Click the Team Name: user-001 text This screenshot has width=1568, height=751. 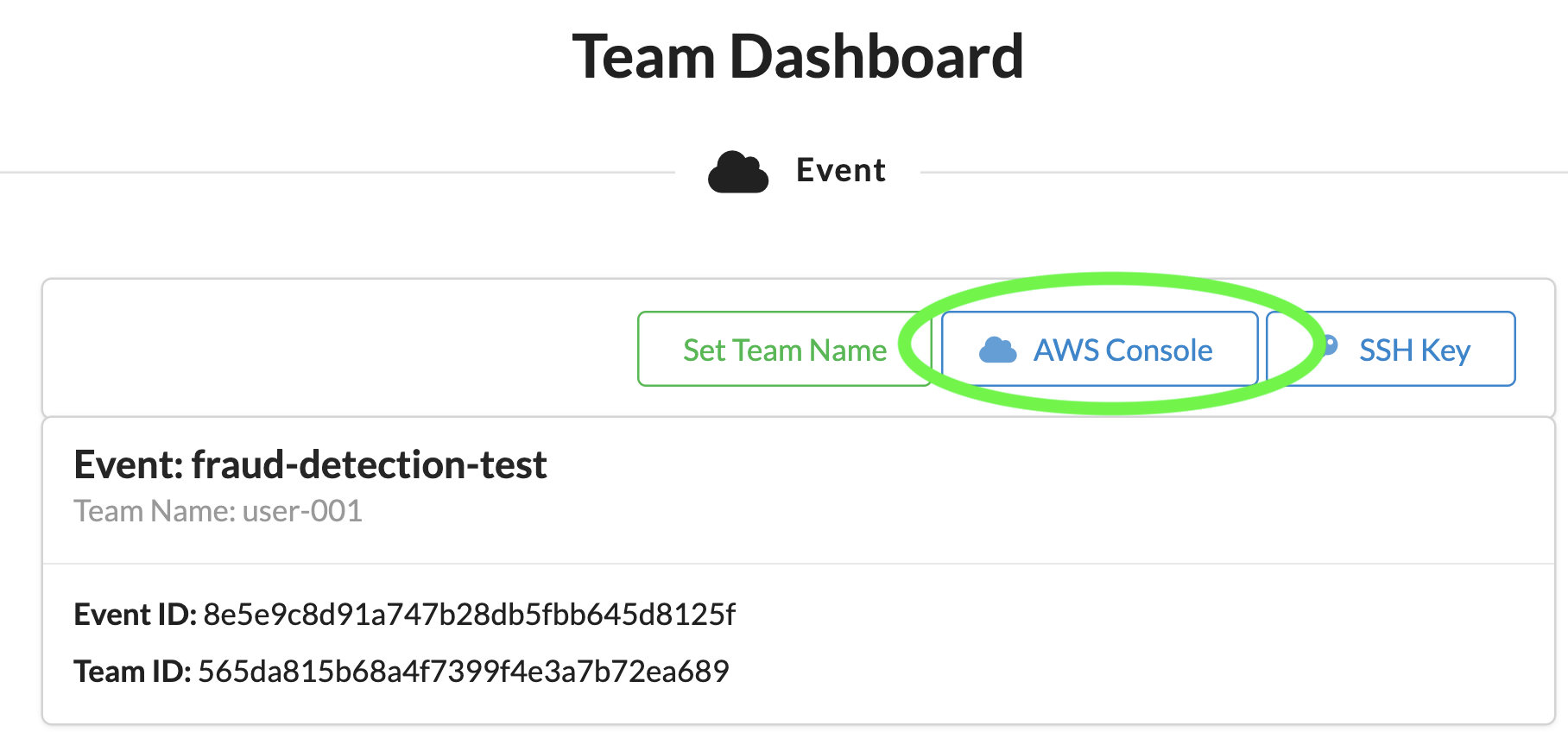218,511
